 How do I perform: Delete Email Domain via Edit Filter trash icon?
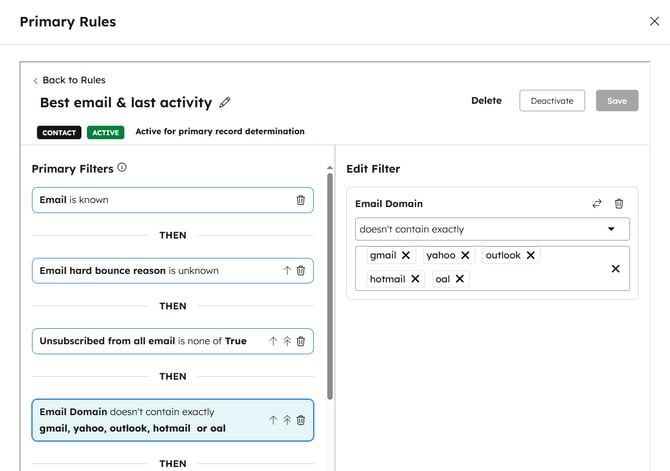tap(619, 203)
